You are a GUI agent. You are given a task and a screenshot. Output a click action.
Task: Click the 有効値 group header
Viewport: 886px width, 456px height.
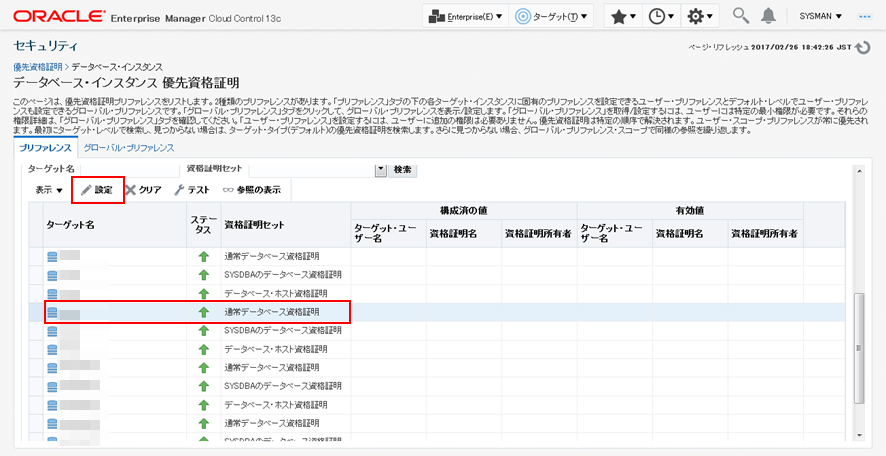pos(690,210)
